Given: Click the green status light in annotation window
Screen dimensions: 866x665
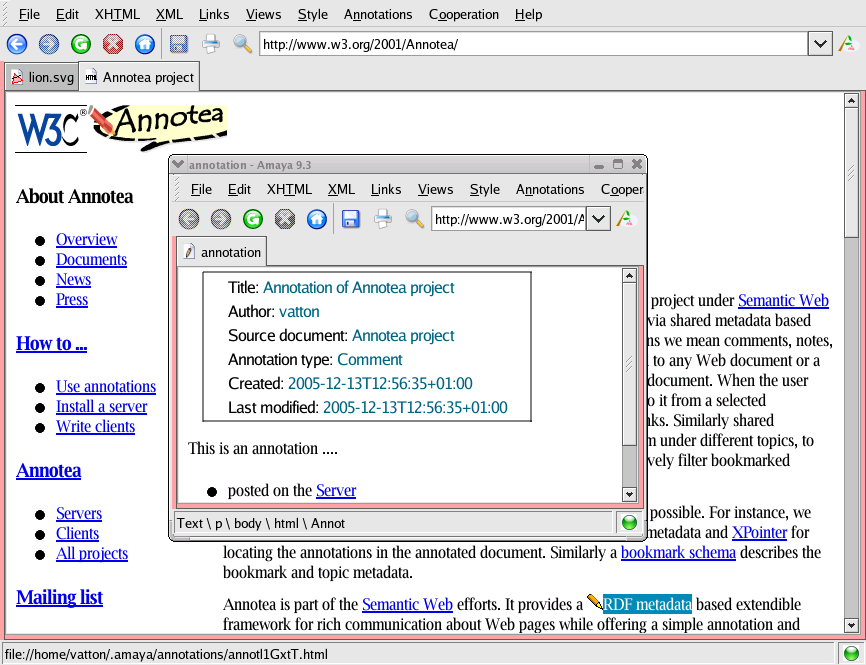Looking at the screenshot, I should pyautogui.click(x=629, y=522).
